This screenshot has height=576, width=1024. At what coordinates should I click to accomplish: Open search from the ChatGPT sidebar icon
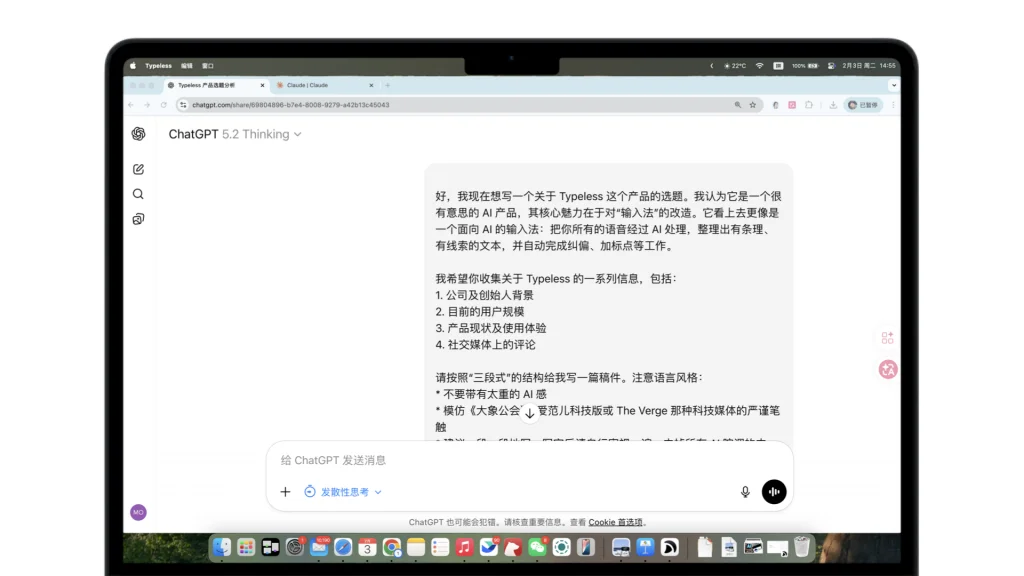pos(138,194)
